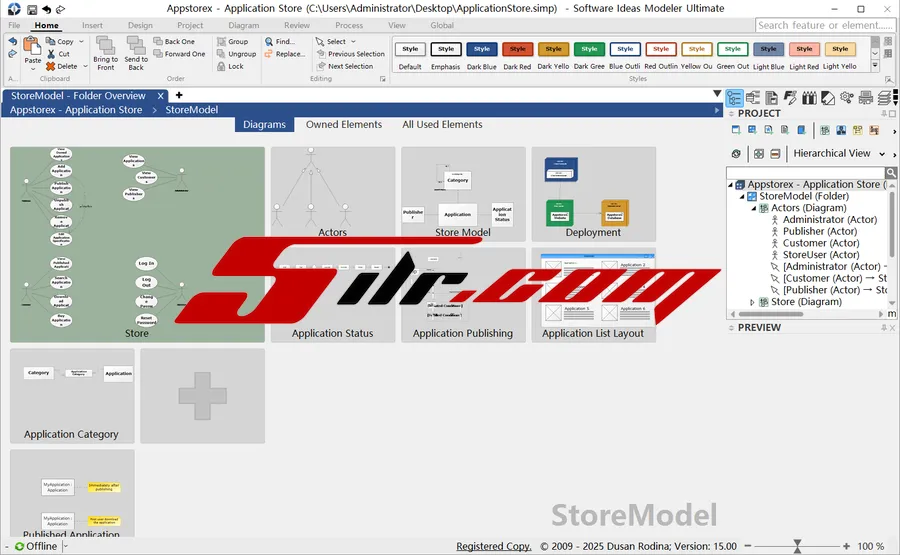Zoom in with the plus button
Viewport: 900px width, 555px height.
point(847,546)
